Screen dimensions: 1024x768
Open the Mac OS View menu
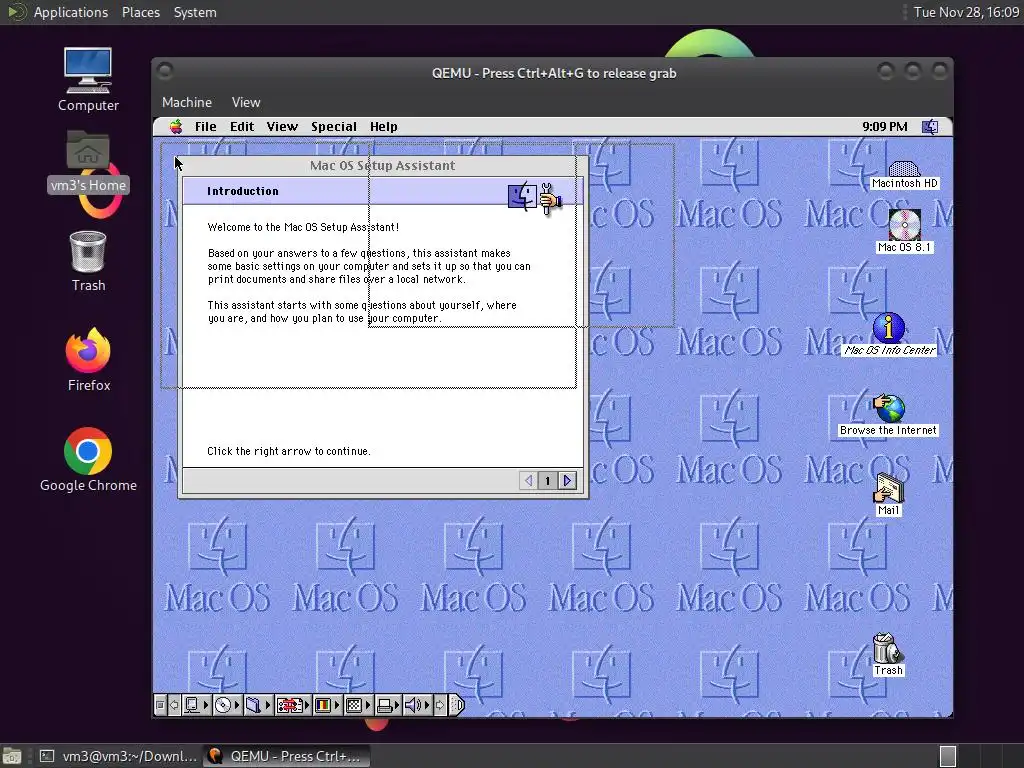click(x=282, y=127)
